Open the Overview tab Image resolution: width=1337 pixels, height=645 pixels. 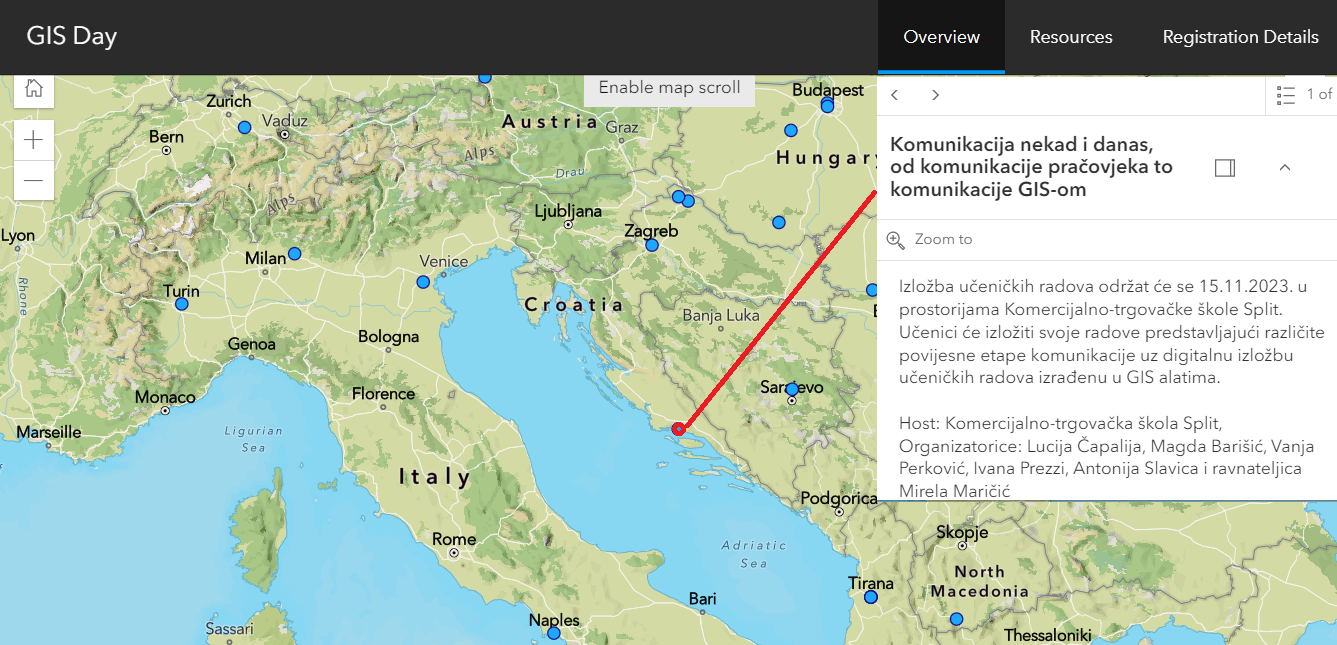[941, 37]
